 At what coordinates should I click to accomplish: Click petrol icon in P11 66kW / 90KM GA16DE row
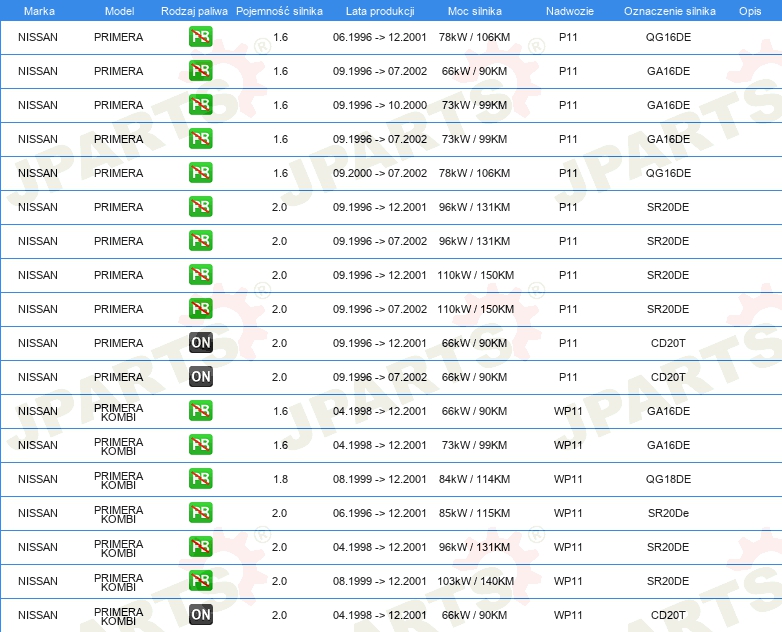pos(200,71)
